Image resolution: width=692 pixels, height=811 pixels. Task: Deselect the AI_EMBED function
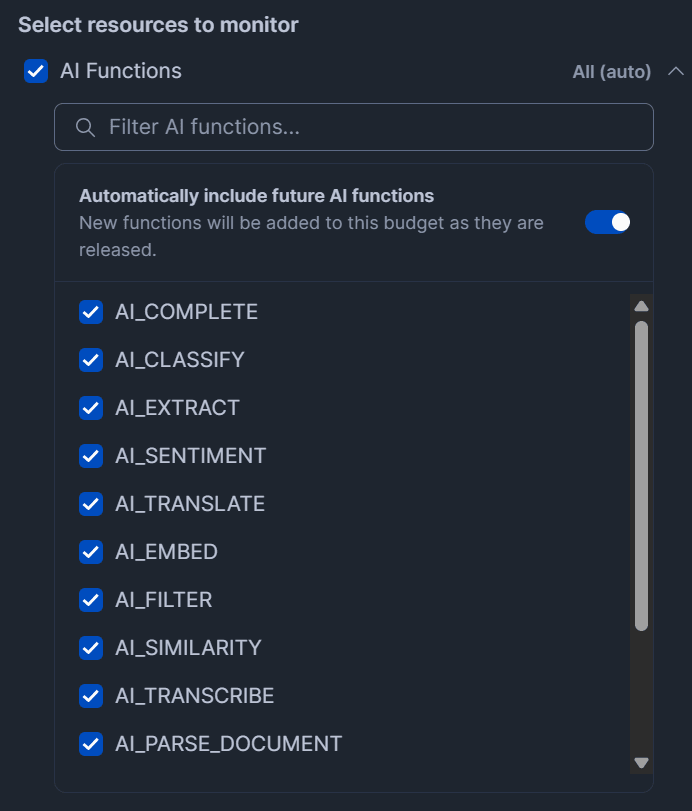(91, 552)
